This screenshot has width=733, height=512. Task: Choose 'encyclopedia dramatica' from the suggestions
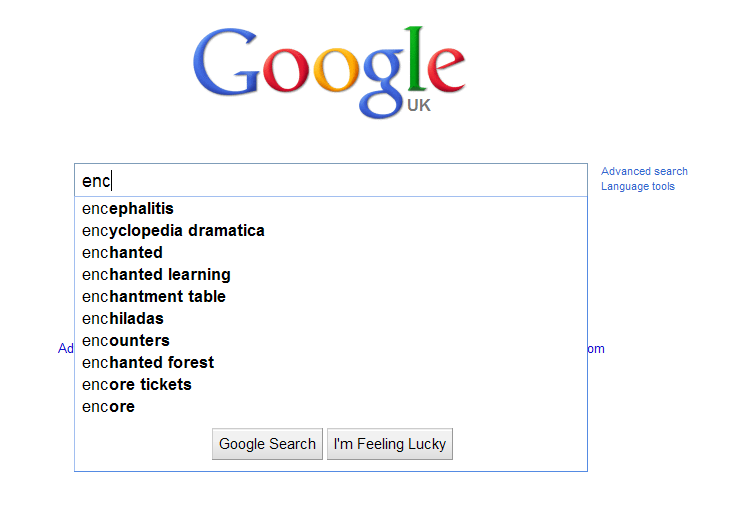173,231
